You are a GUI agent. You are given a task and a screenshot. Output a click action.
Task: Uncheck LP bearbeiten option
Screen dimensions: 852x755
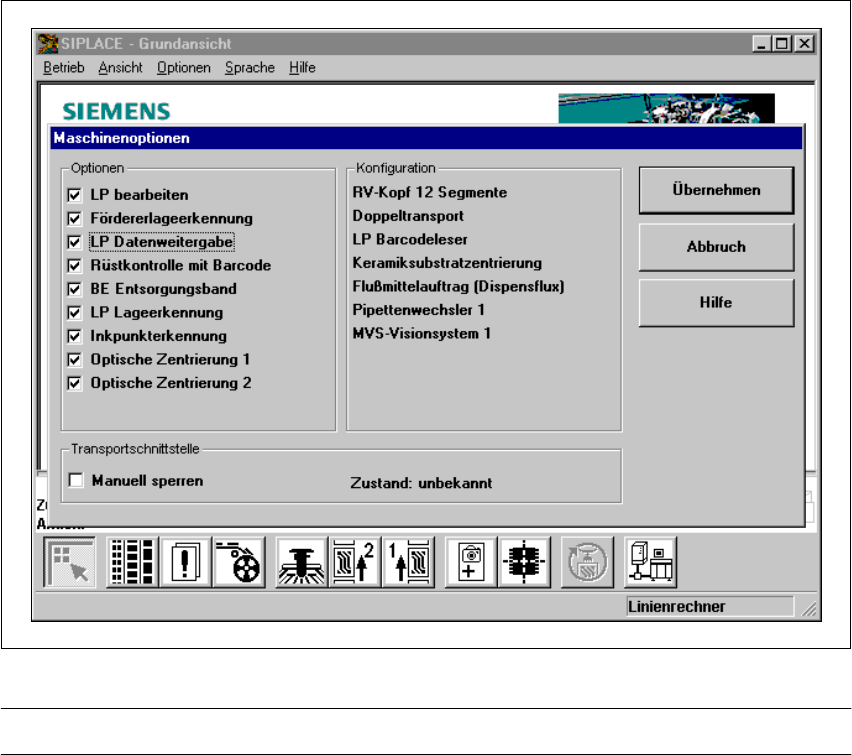(x=74, y=195)
